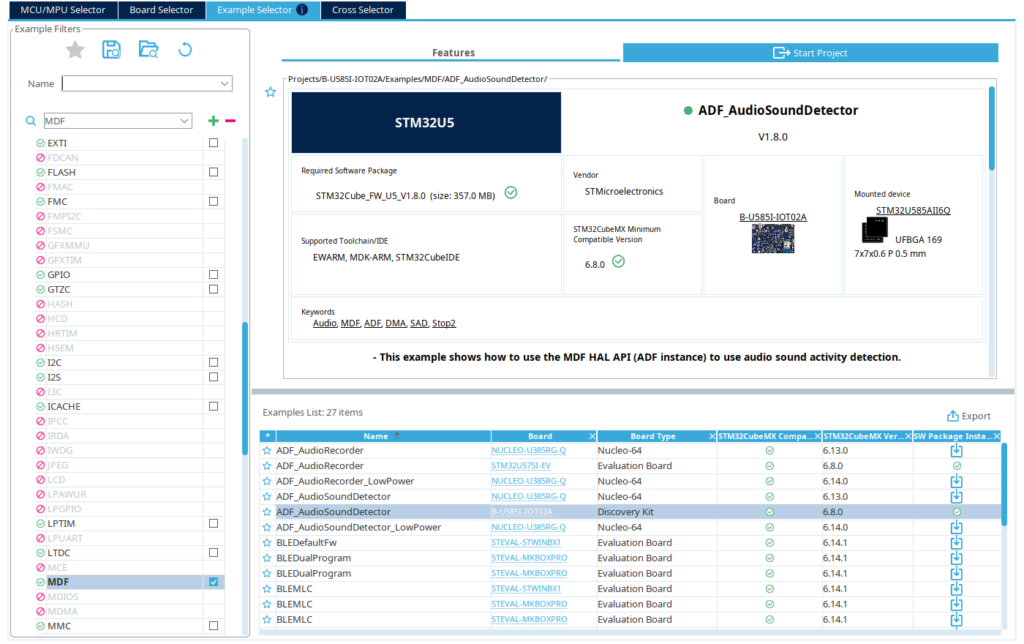The height and width of the screenshot is (644, 1024).
Task: Click the reset filters circular arrow icon
Action: [185, 50]
